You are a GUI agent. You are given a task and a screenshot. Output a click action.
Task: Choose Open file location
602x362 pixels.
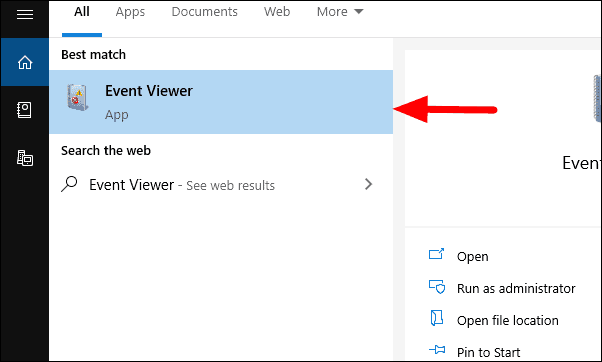[508, 320]
